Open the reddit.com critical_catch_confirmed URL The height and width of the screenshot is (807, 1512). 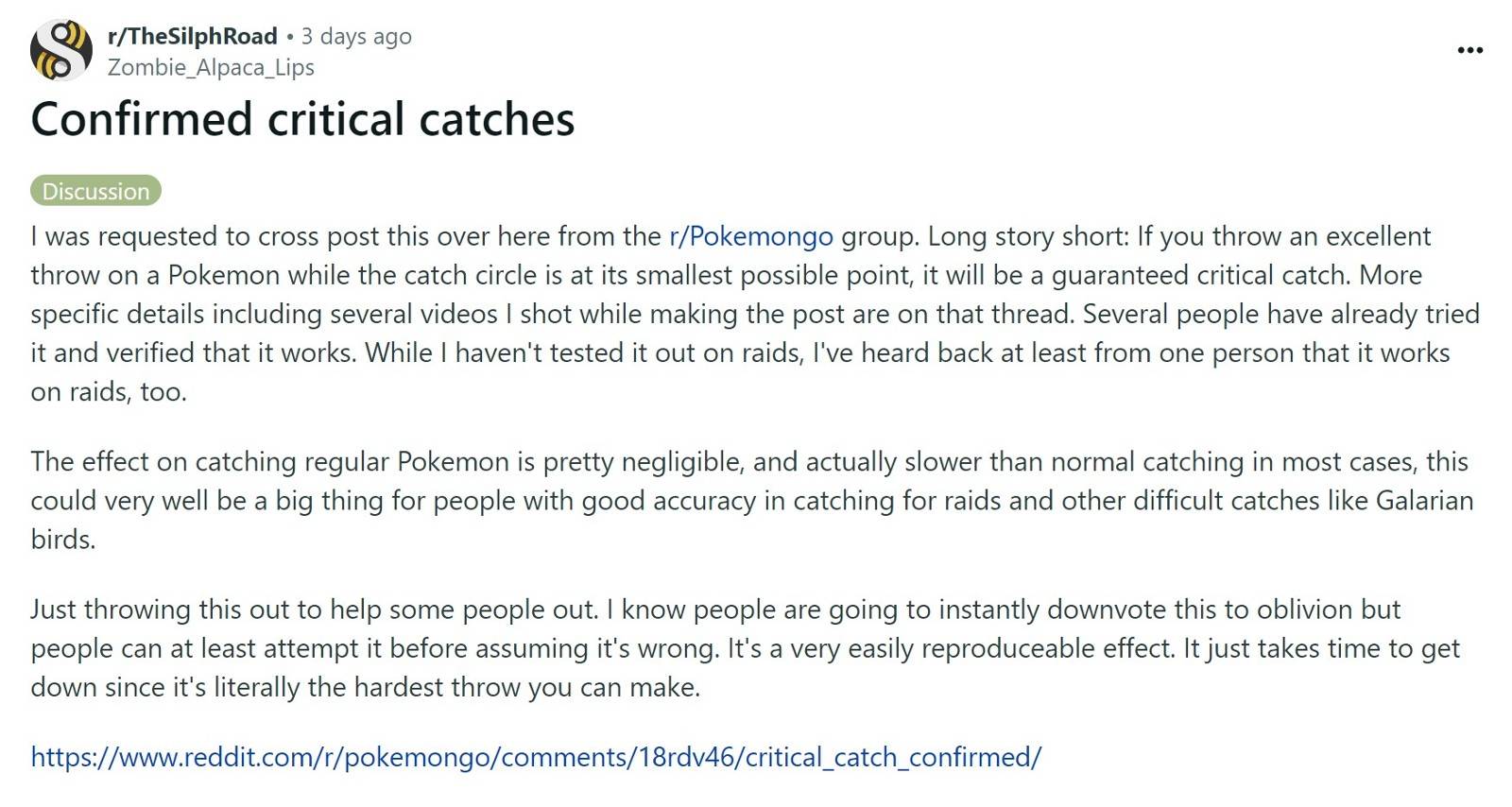pos(536,757)
